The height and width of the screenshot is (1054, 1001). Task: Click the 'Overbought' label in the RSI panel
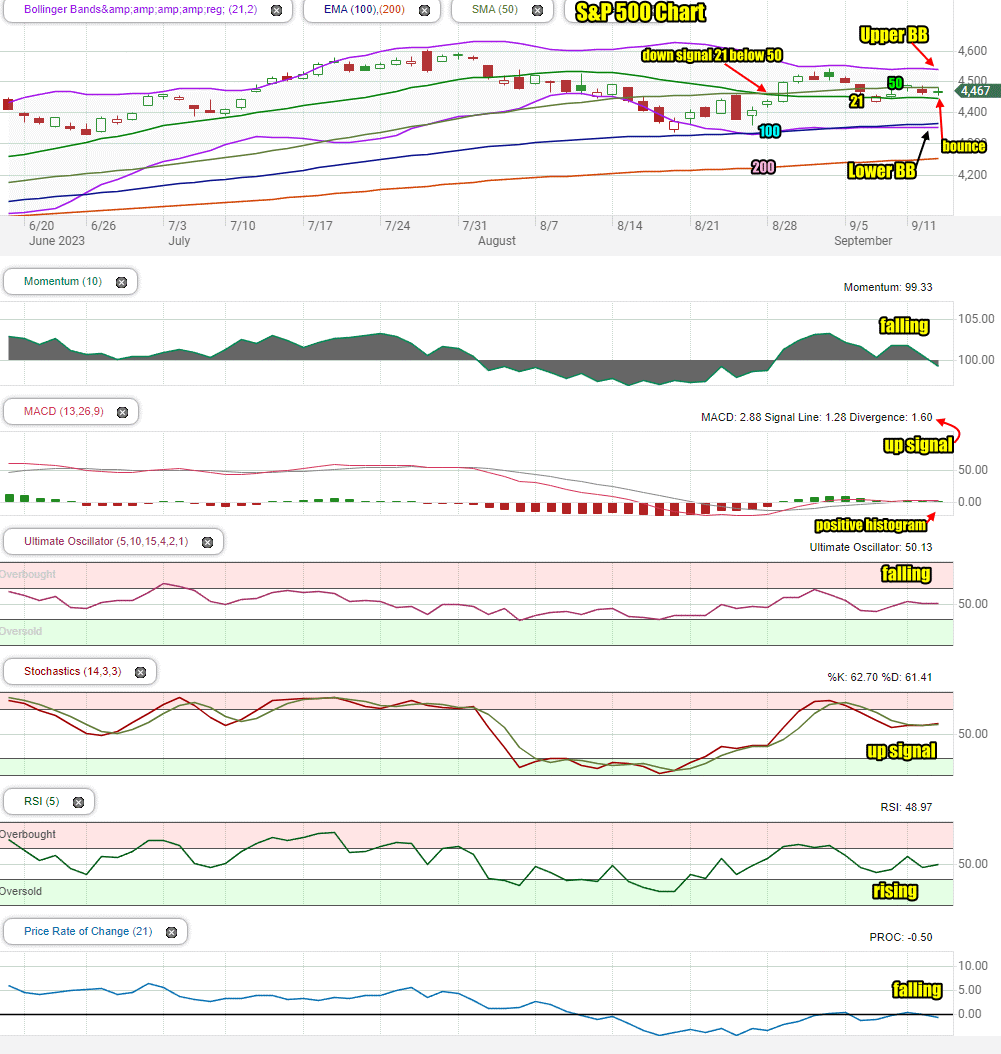tap(28, 834)
